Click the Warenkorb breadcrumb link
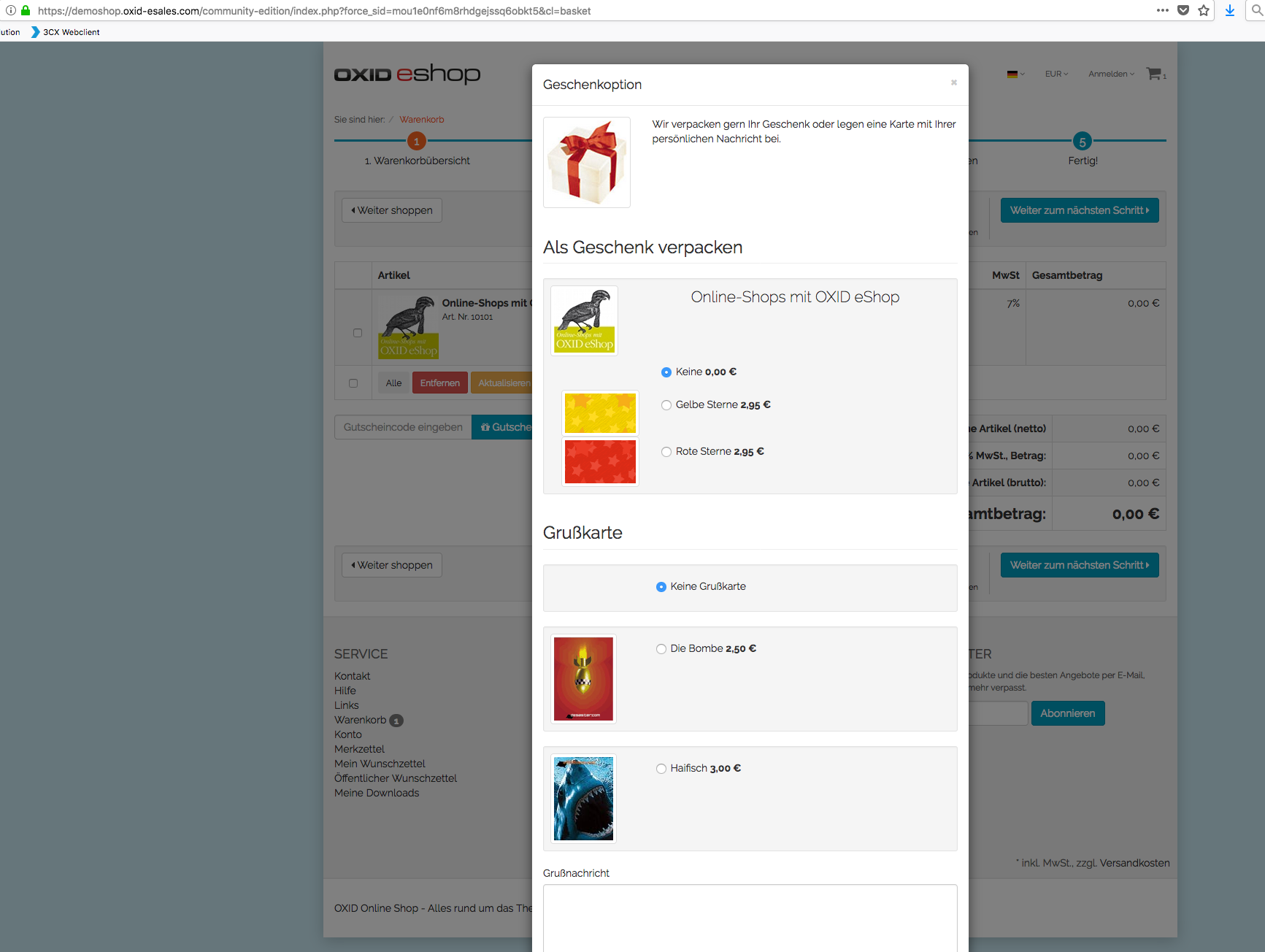The height and width of the screenshot is (952, 1265). coord(421,120)
